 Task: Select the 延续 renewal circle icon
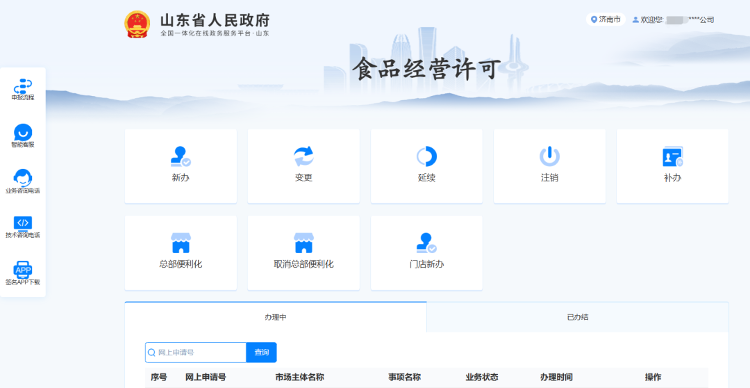coord(426,156)
